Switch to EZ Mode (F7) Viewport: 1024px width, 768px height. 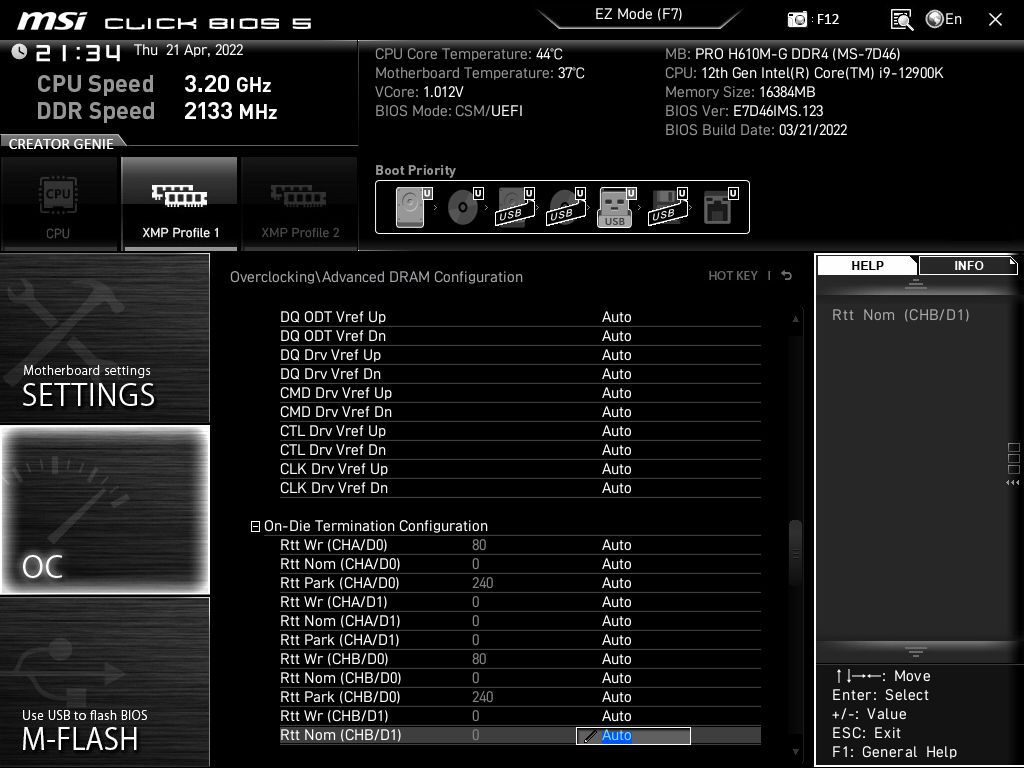[x=639, y=14]
